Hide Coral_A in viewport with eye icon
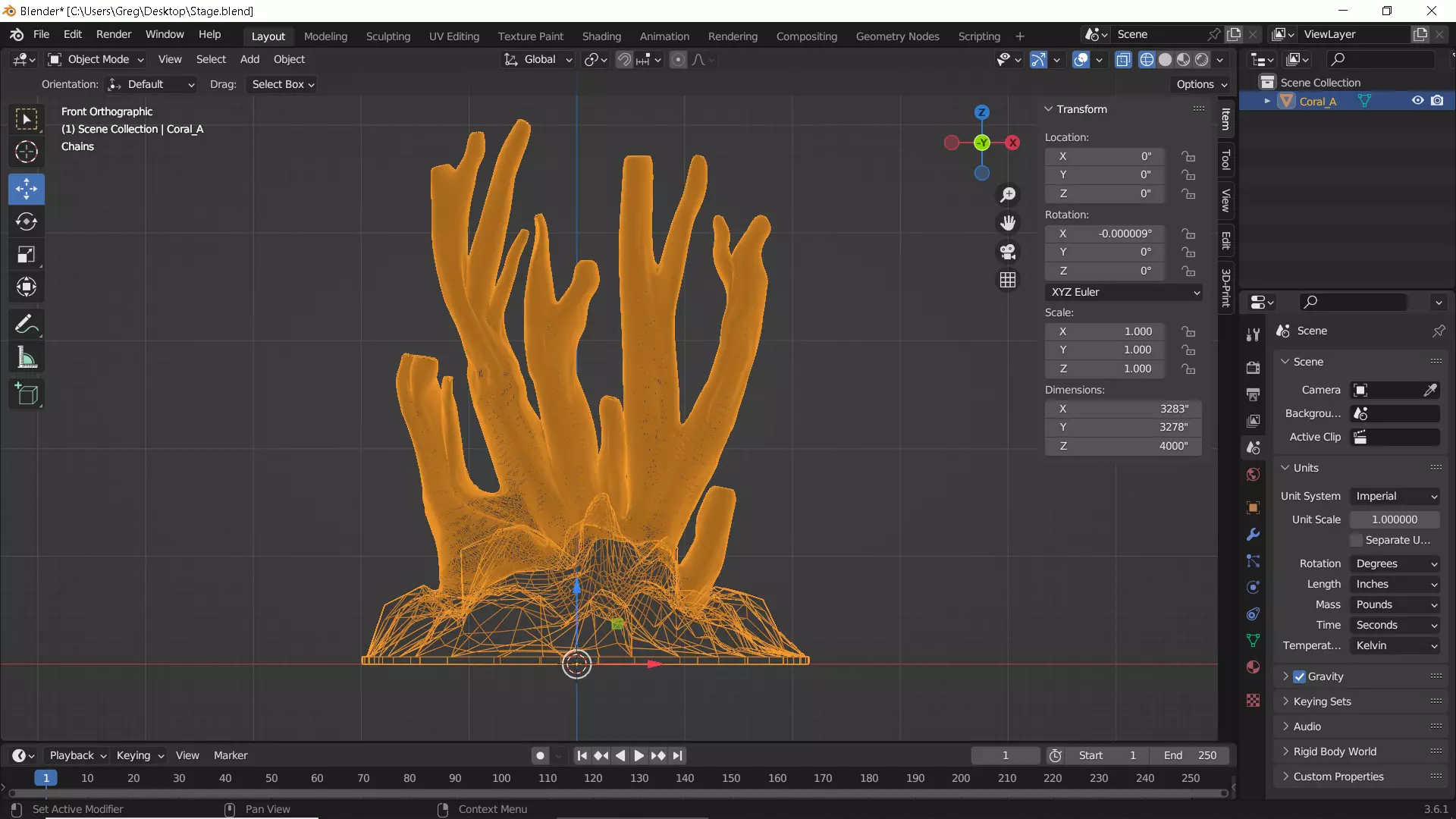This screenshot has width=1456, height=819. 1417,101
